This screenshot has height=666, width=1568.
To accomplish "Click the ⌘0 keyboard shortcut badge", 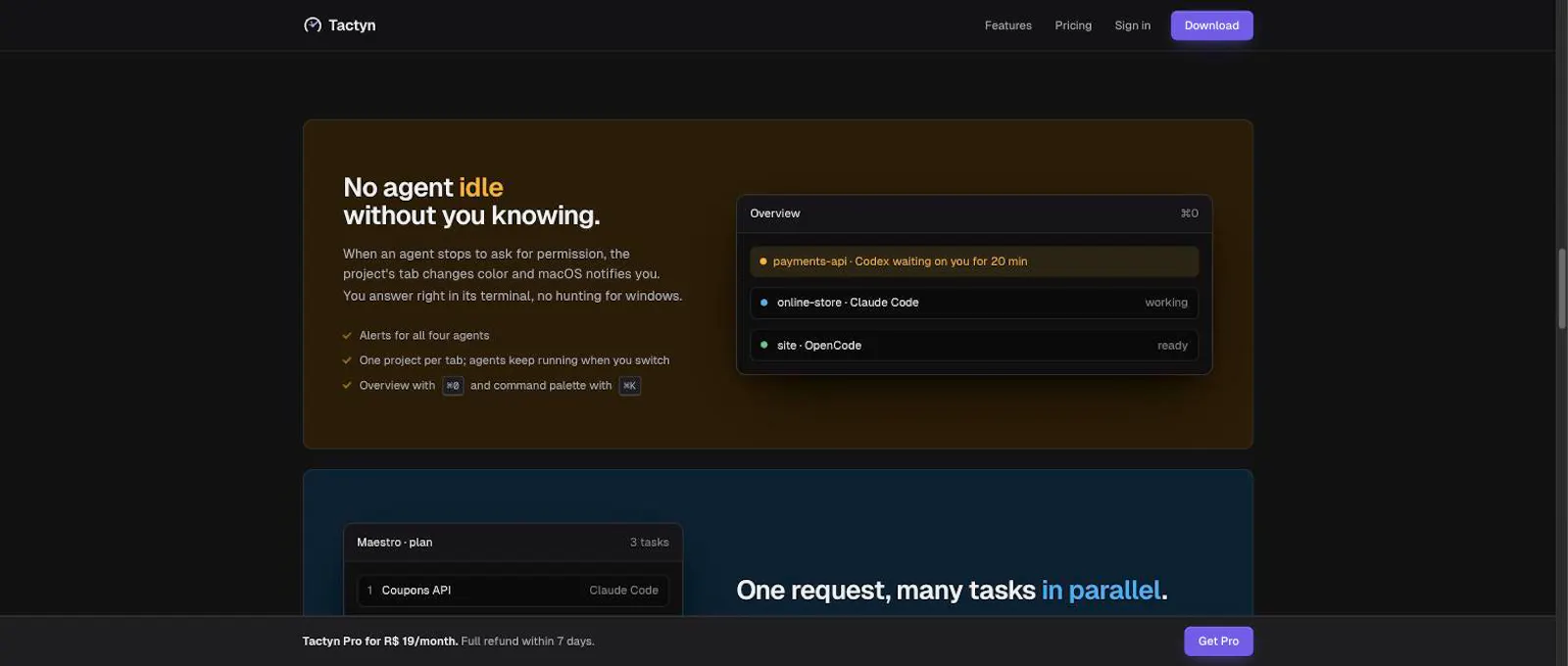I will coord(453,386).
